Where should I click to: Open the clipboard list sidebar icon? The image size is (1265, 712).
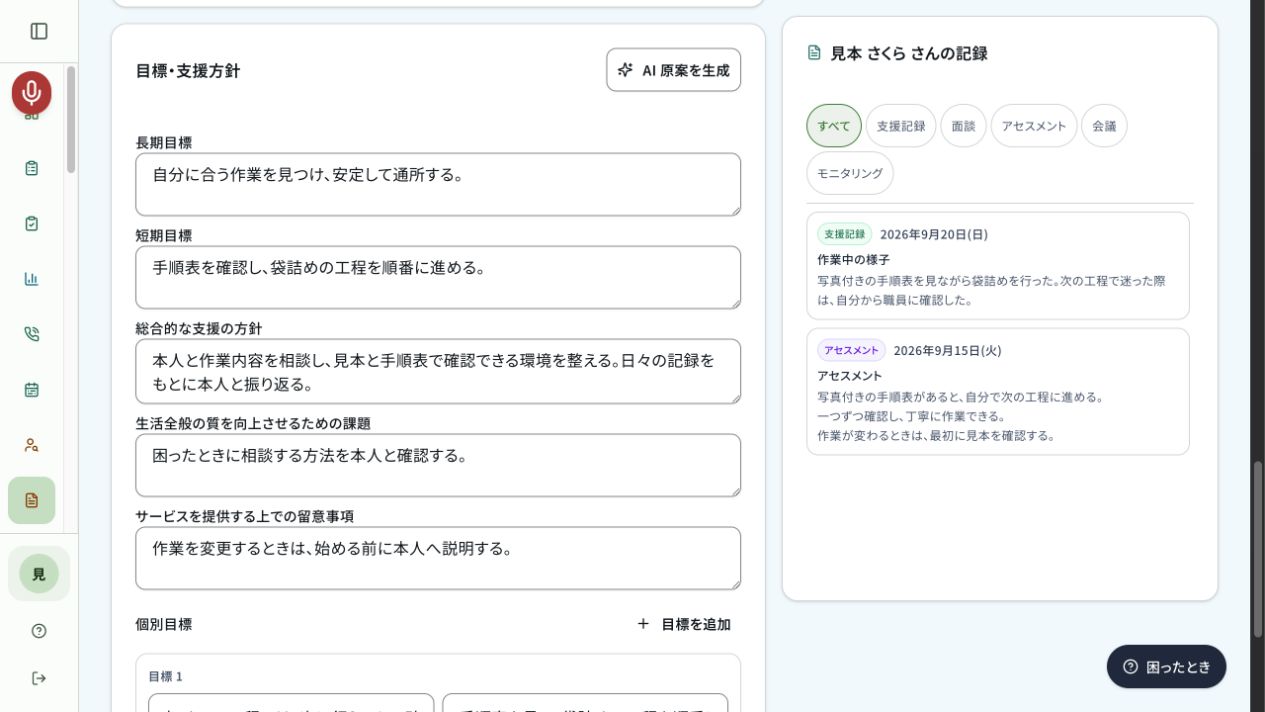(32, 168)
